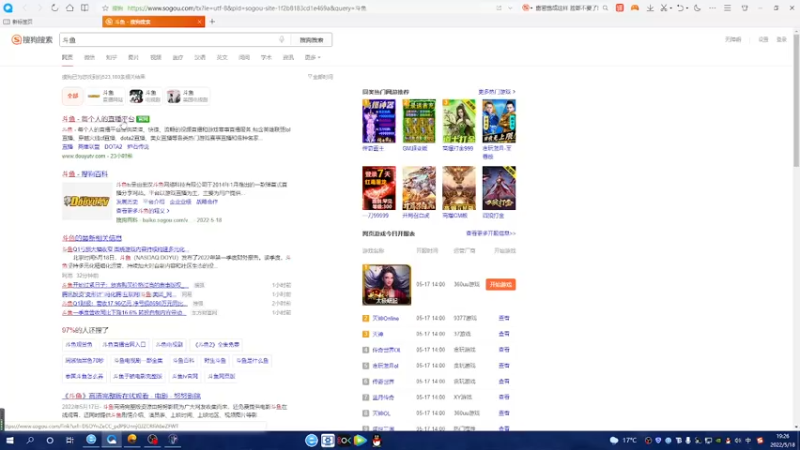Click the 斗鱼 search input field
This screenshot has height=450, width=800.
(x=171, y=40)
